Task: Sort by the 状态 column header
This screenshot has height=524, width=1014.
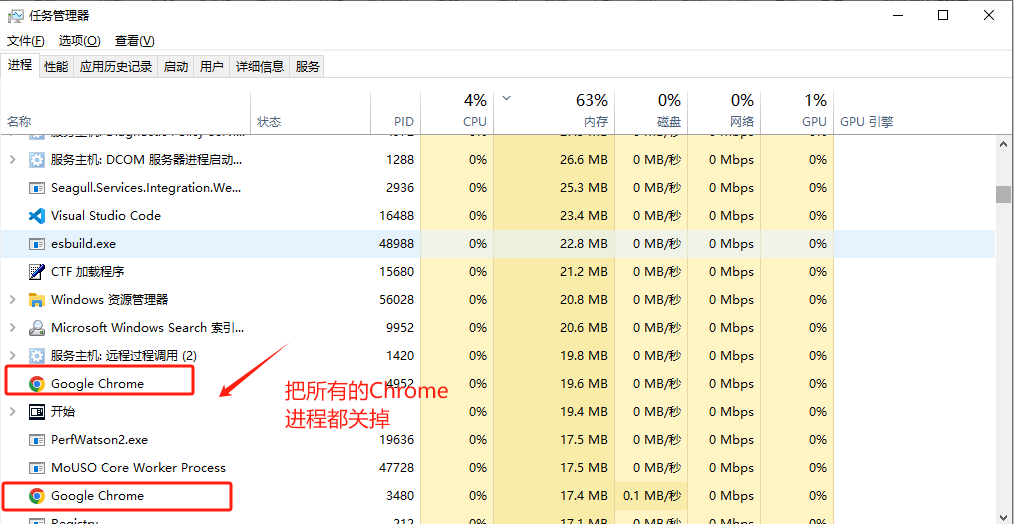Action: [x=310, y=113]
